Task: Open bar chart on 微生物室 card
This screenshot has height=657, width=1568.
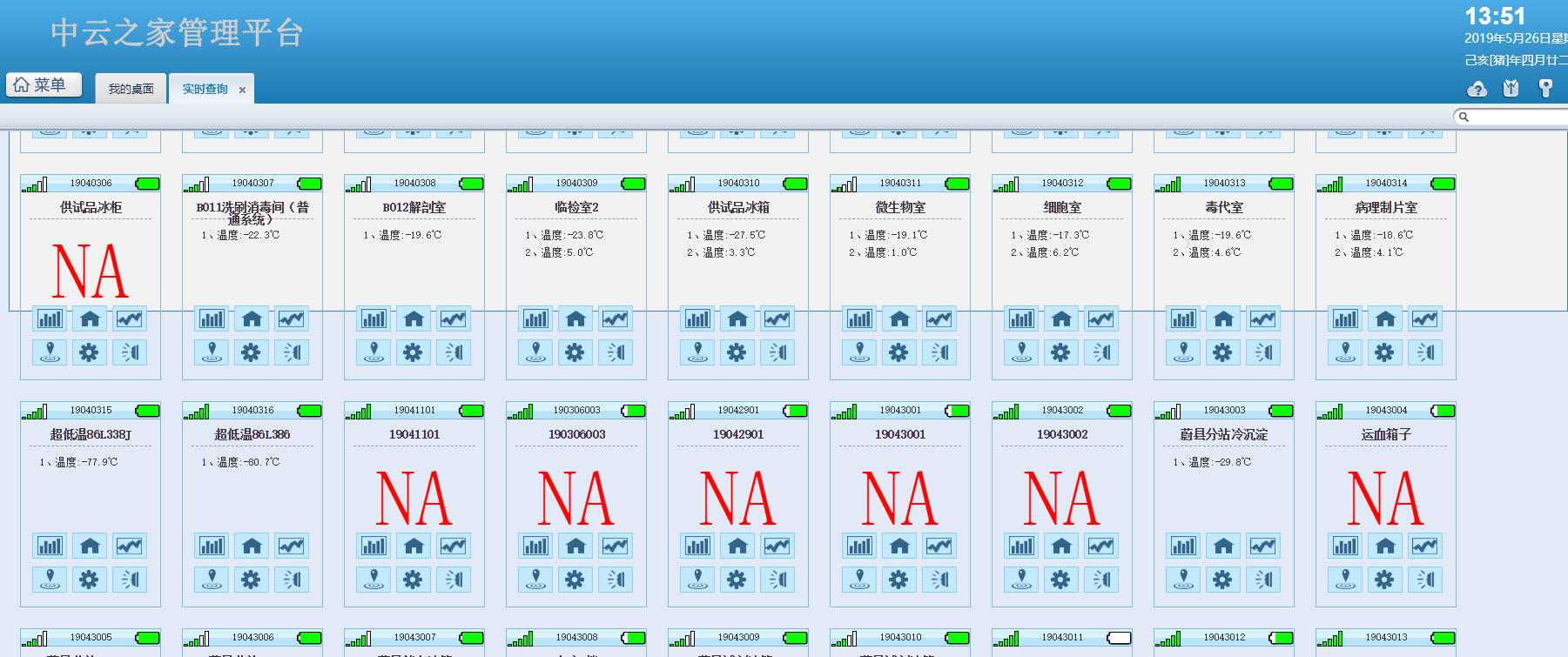Action: 859,319
